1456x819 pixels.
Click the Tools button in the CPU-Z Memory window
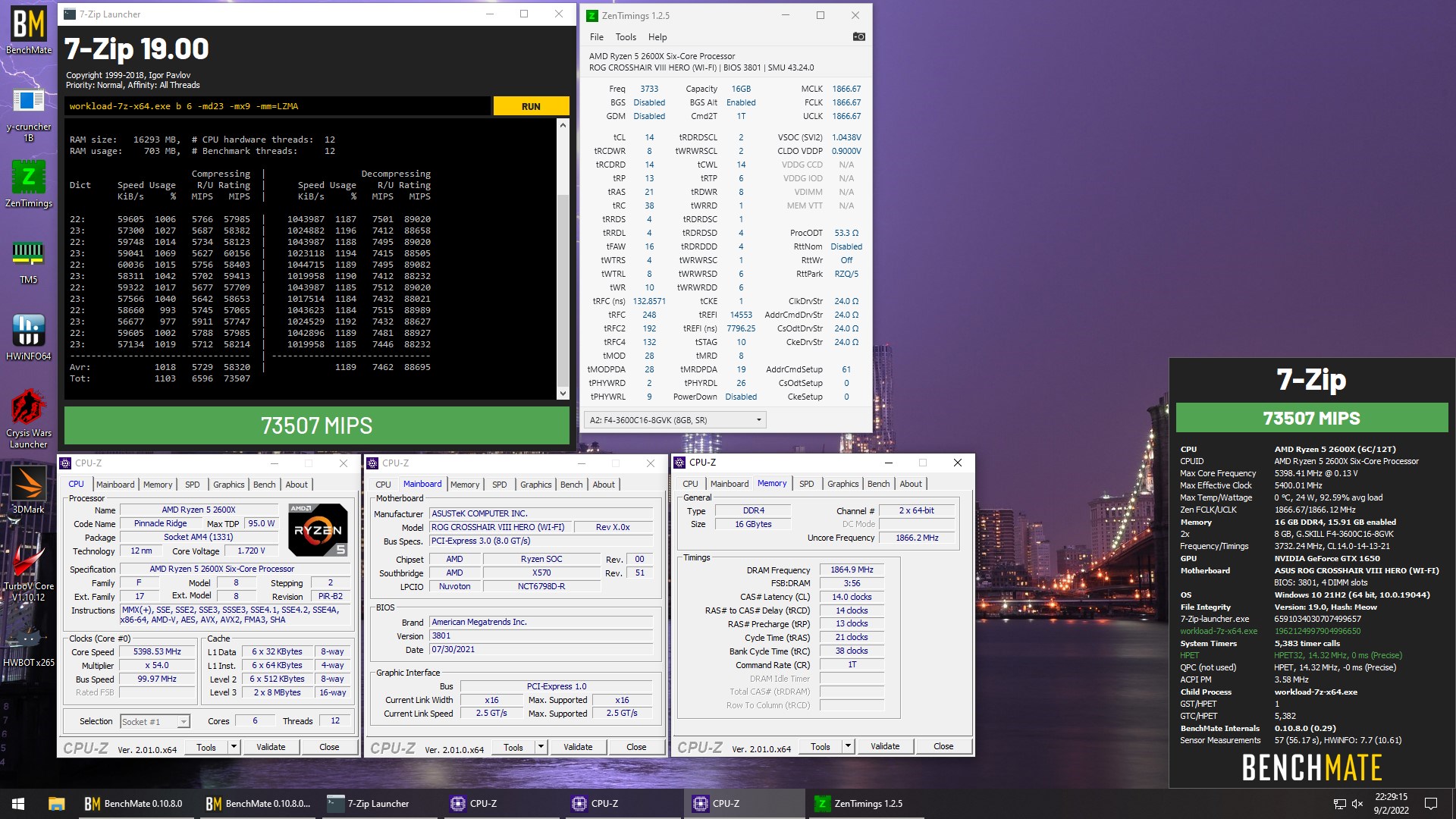(x=820, y=746)
